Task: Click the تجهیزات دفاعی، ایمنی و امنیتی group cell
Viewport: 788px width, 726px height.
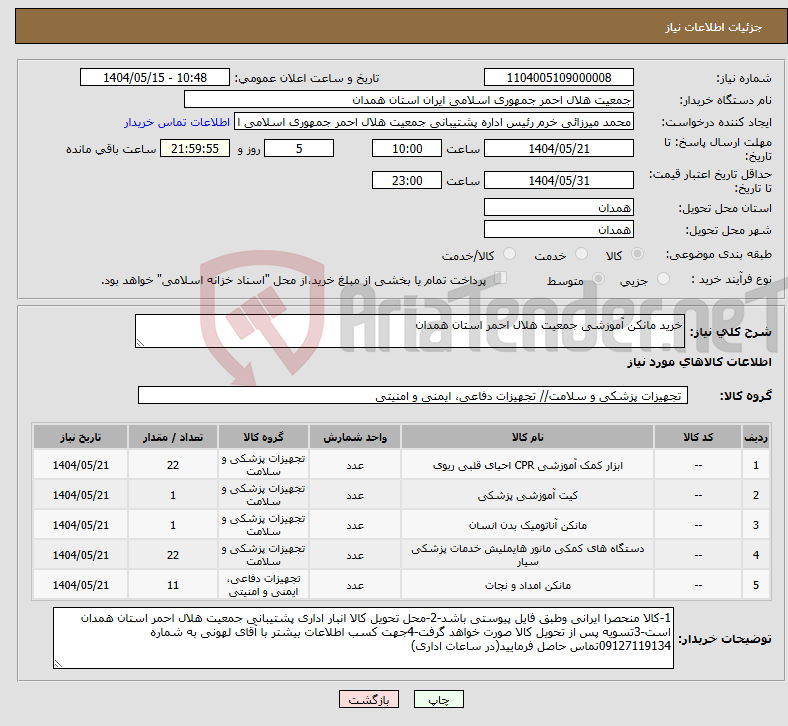Action: (x=263, y=585)
